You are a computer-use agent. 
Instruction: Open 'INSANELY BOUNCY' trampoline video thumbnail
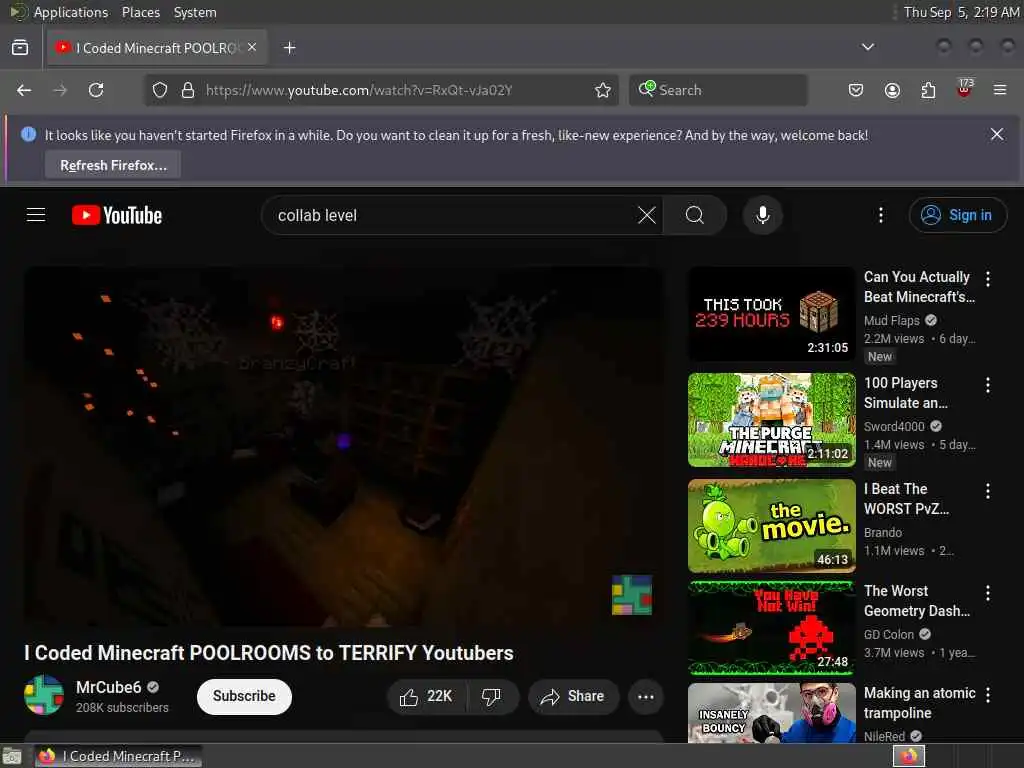coord(771,712)
